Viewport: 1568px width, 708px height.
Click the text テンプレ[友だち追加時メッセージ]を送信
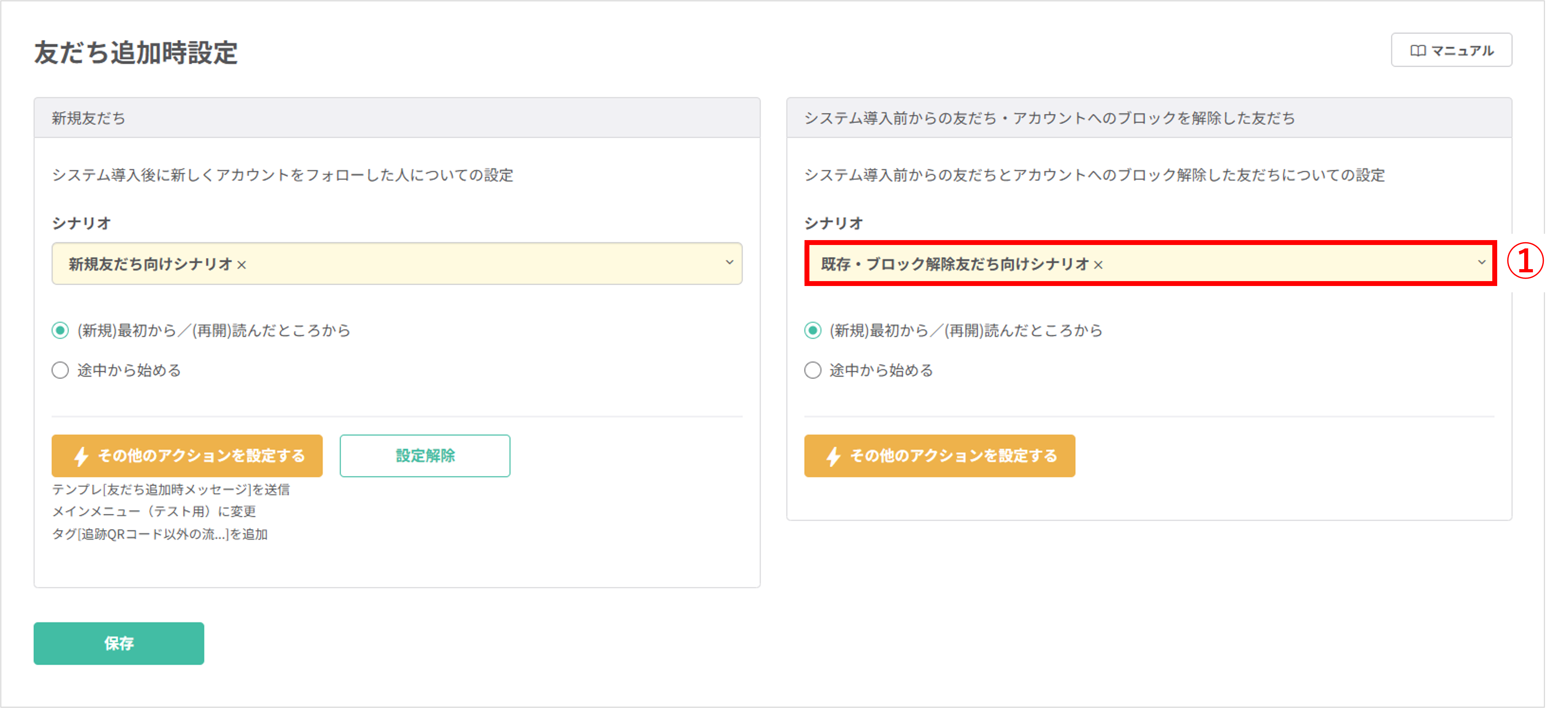(171, 489)
